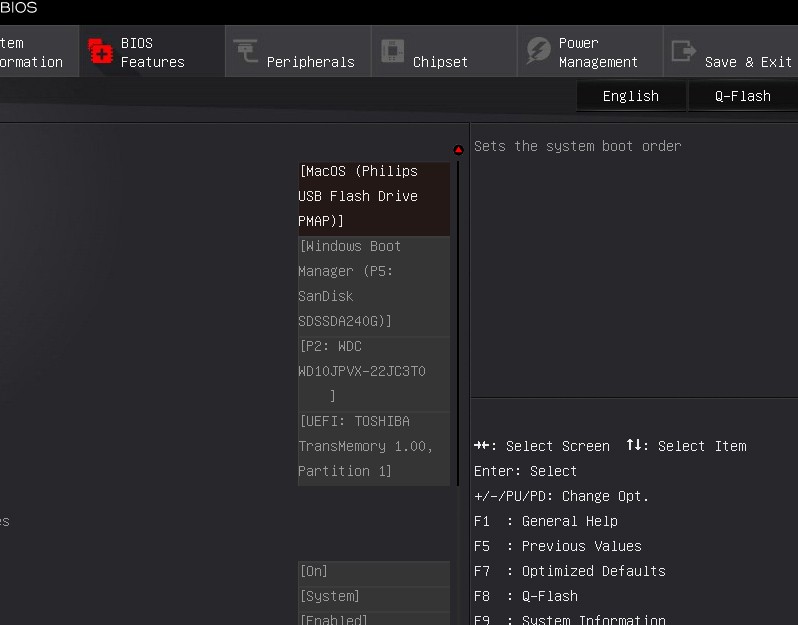Screen dimensions: 798x625
Task: Click the Peripherals tab icon
Action: [x=245, y=51]
